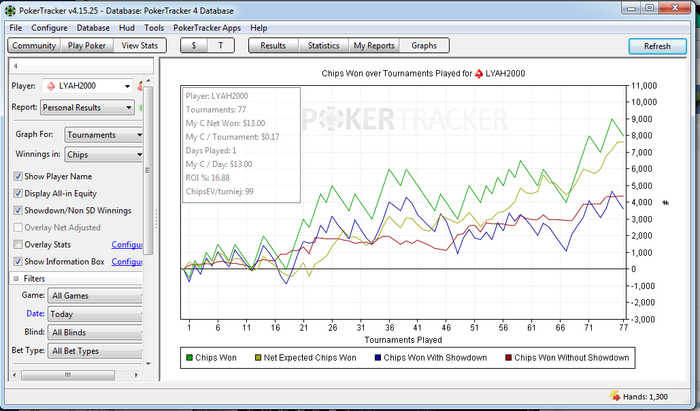Click the spade icon beside LYAH2000 player name

pos(51,86)
